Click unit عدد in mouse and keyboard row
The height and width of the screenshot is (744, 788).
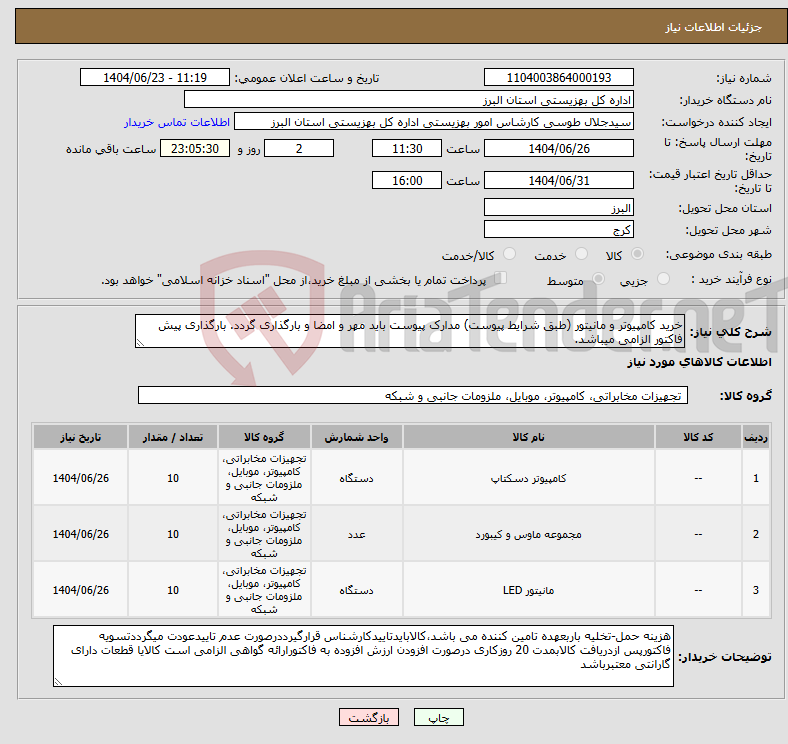tap(356, 534)
